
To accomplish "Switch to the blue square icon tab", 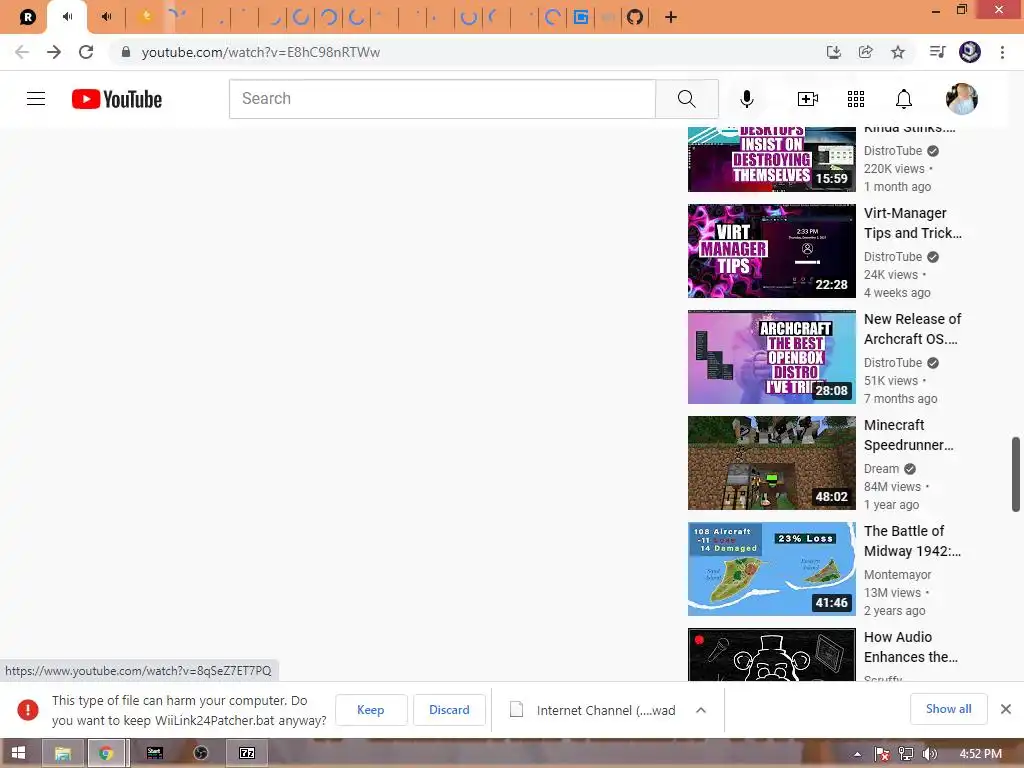I will (x=581, y=17).
